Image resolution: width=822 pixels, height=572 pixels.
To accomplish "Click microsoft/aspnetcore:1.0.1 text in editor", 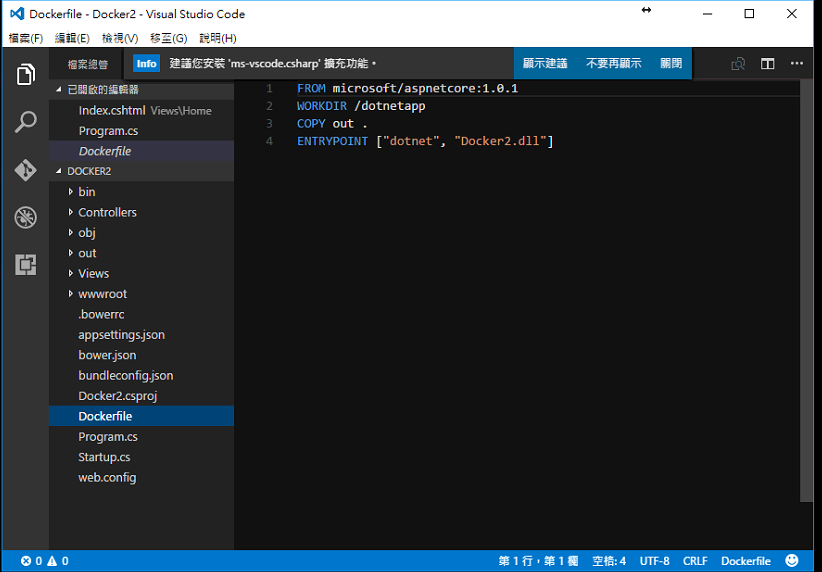I will pyautogui.click(x=425, y=88).
